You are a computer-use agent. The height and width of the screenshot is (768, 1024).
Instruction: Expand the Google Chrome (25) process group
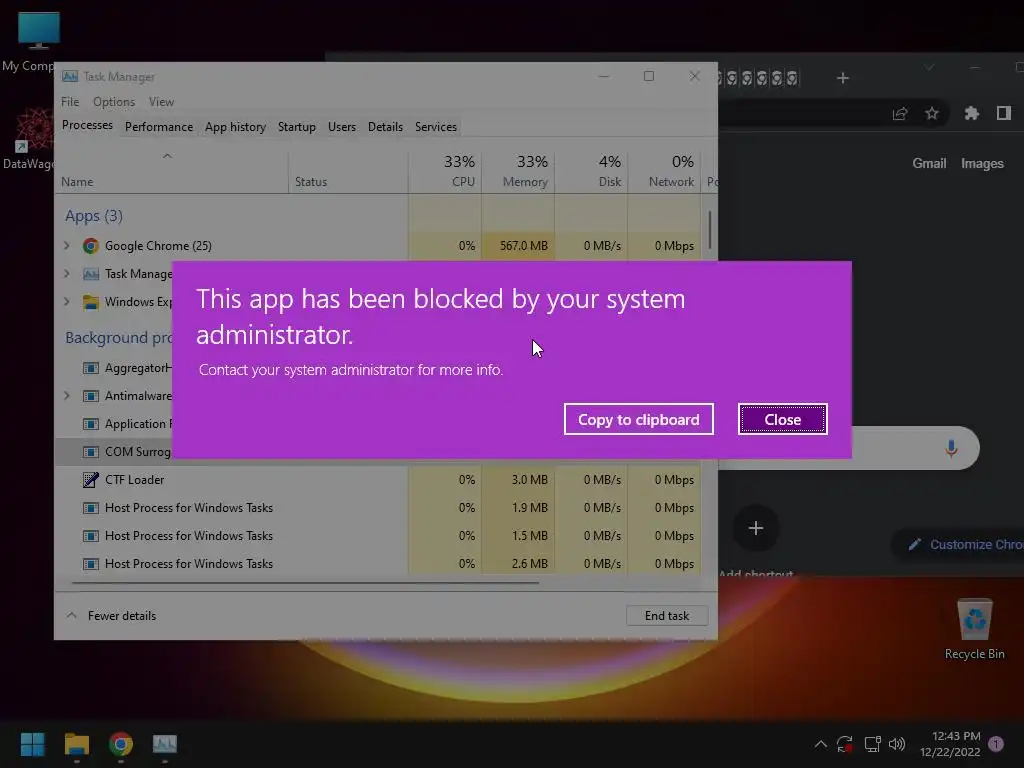67,246
